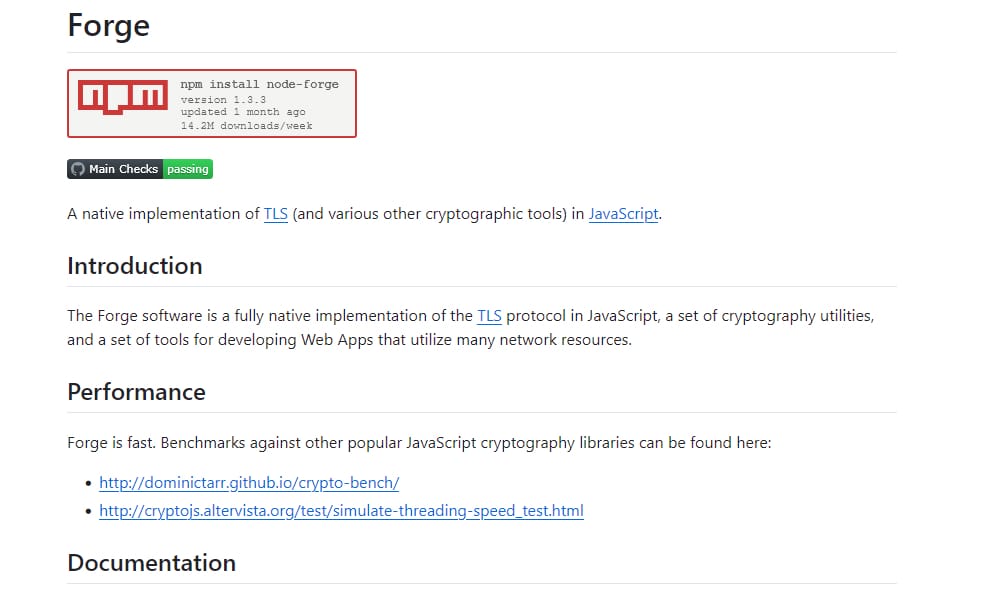Select the Performance section heading

click(x=136, y=392)
